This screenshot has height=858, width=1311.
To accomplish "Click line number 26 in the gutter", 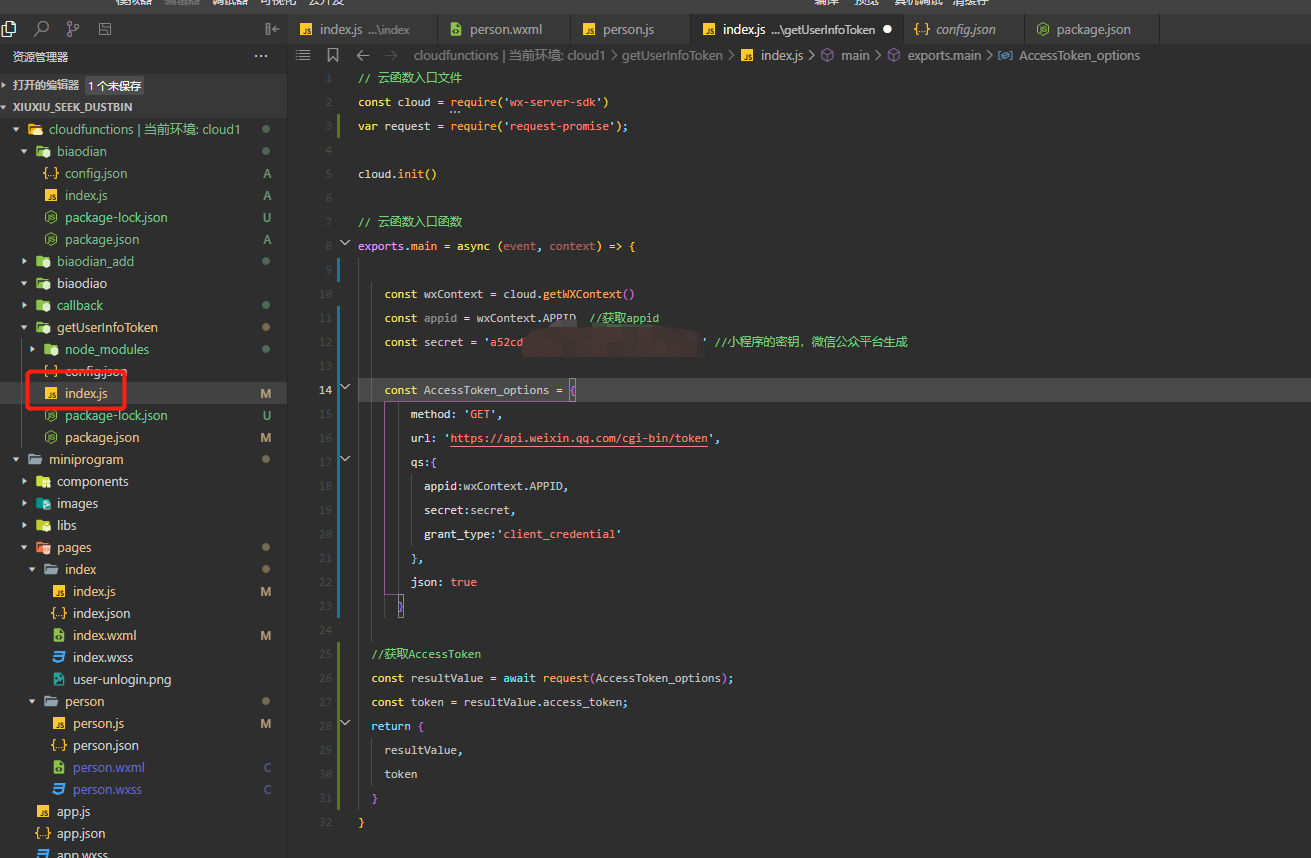I will point(325,678).
